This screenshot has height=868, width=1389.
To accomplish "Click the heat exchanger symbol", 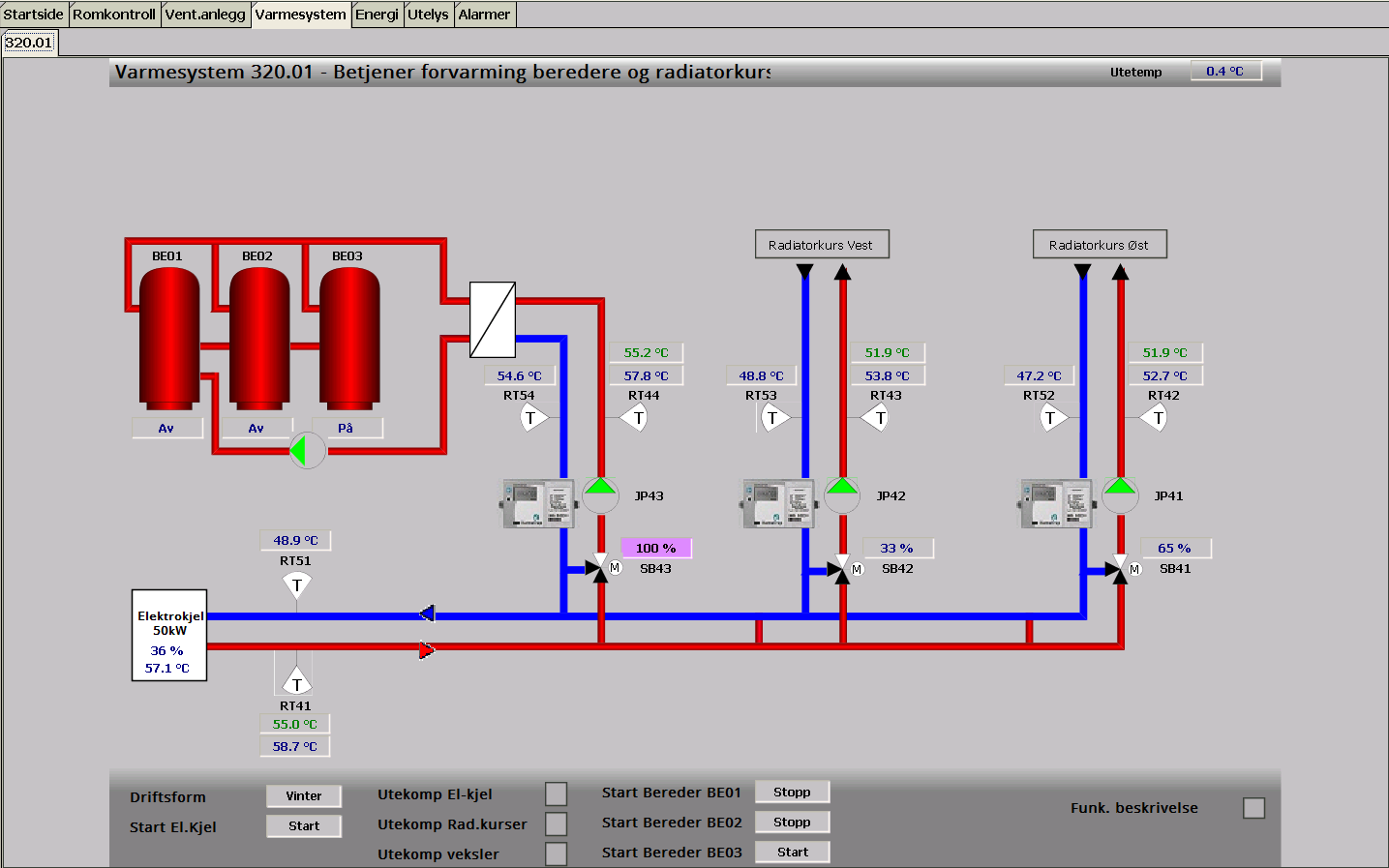I will (493, 319).
